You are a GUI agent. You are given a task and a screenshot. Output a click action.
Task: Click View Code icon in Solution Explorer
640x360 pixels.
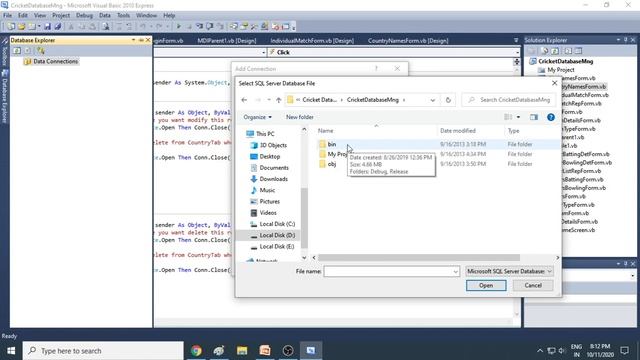click(x=568, y=51)
